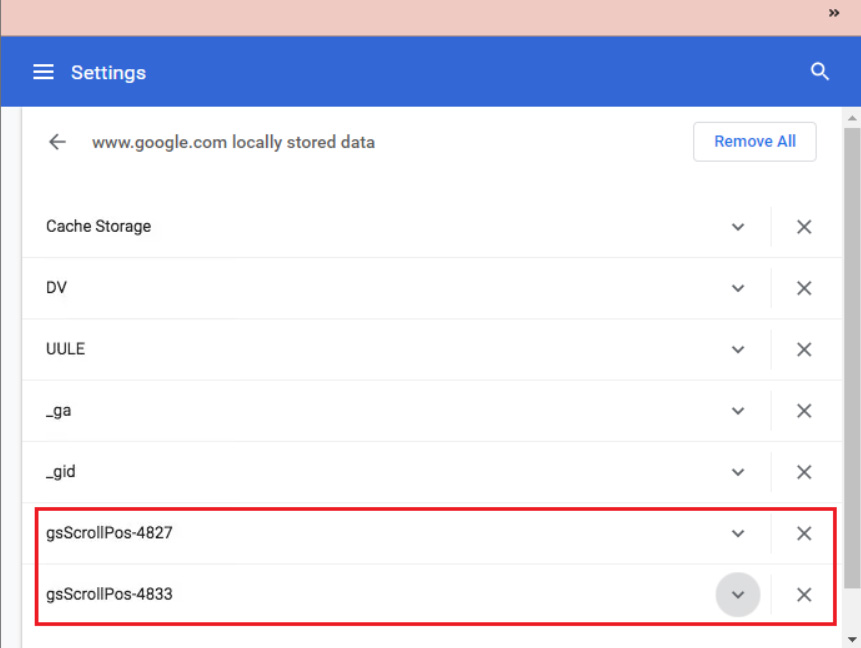Screen dimensions: 861x648
Task: Expand the UULE cookie row
Action: 738,349
